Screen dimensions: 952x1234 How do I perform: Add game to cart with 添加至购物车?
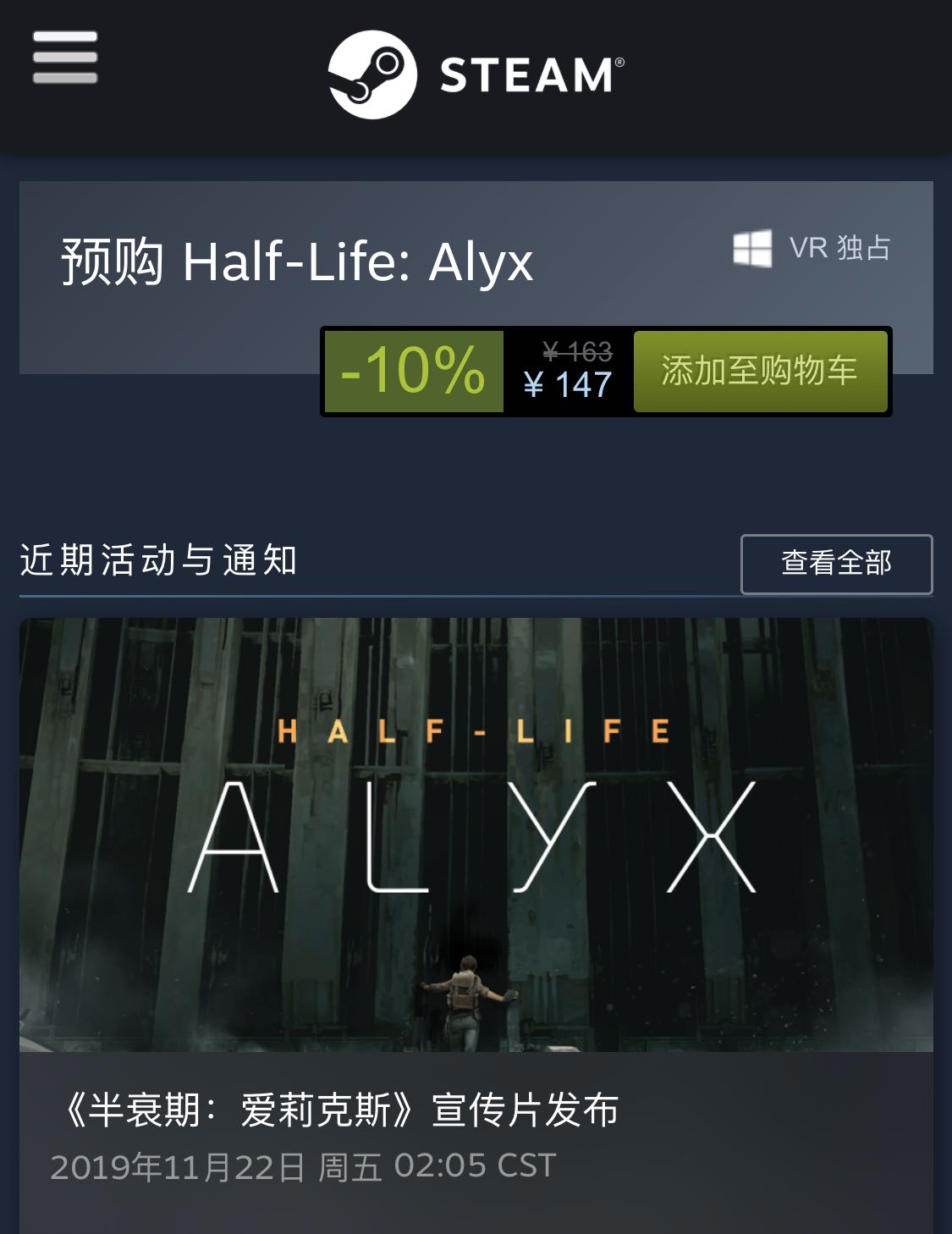(x=760, y=371)
